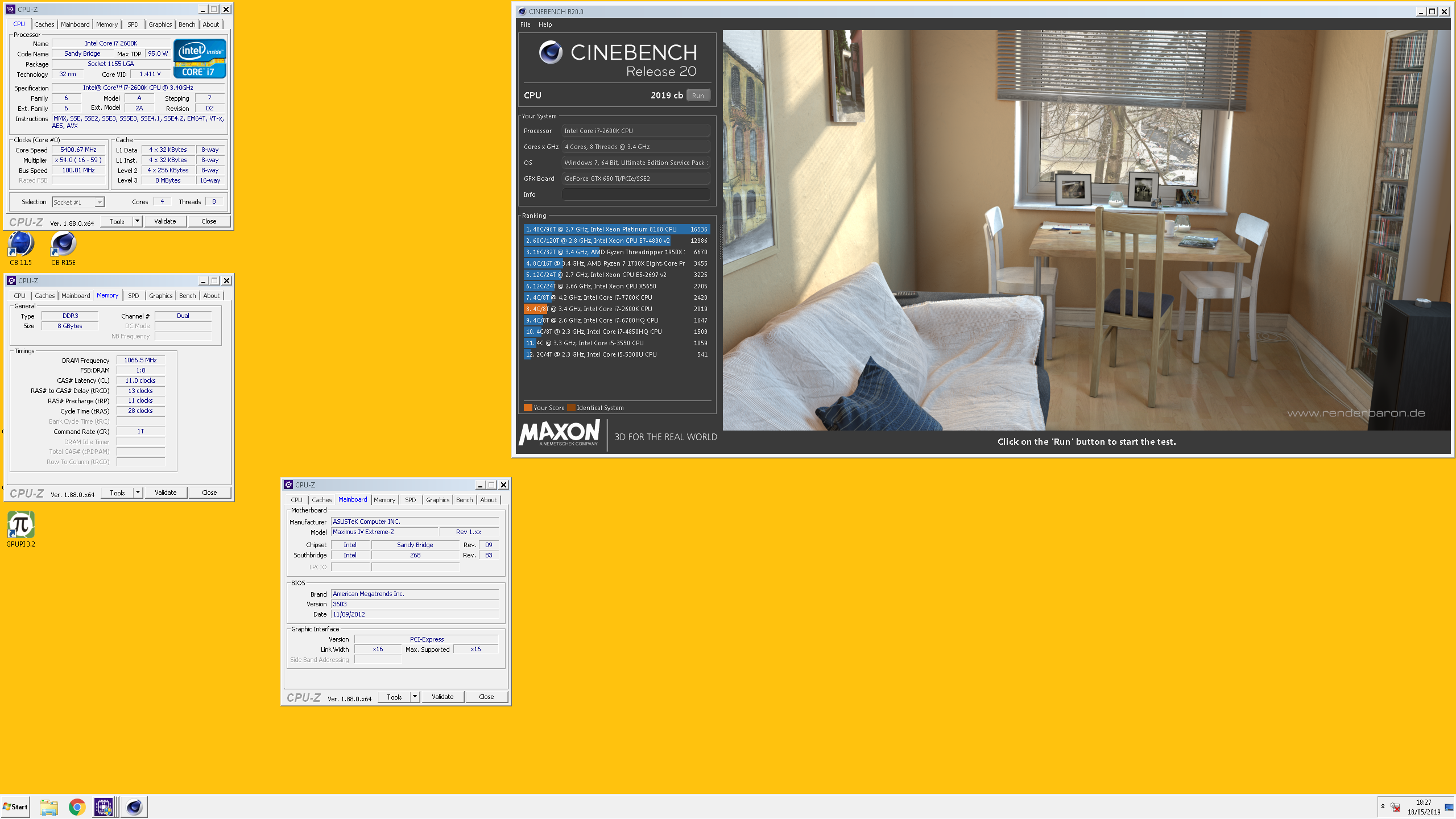Click the Intel Core i7 logo
Image resolution: width=1456 pixels, height=819 pixels.
click(200, 59)
